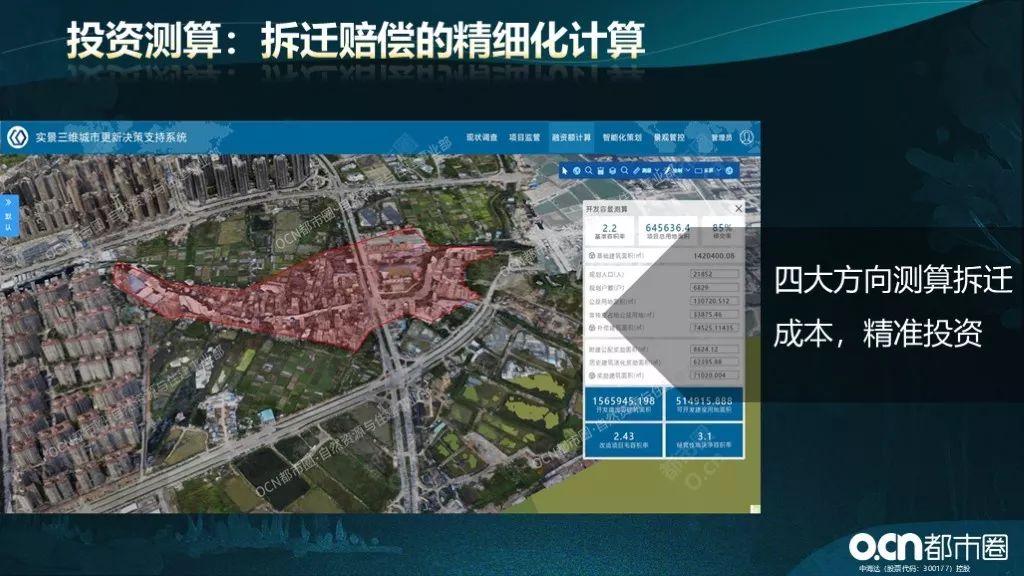Select the ruler measure tool
This screenshot has width=1024, height=576.
637,170
